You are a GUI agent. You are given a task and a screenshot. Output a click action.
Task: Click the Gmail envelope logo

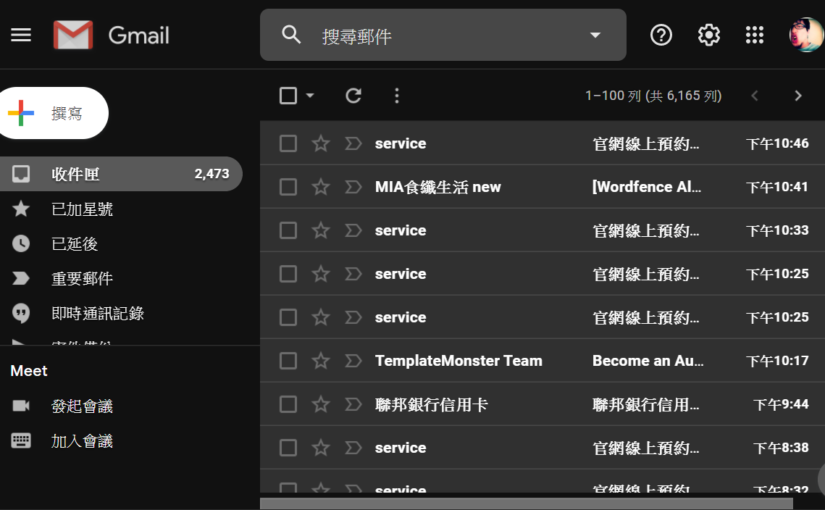(x=73, y=35)
